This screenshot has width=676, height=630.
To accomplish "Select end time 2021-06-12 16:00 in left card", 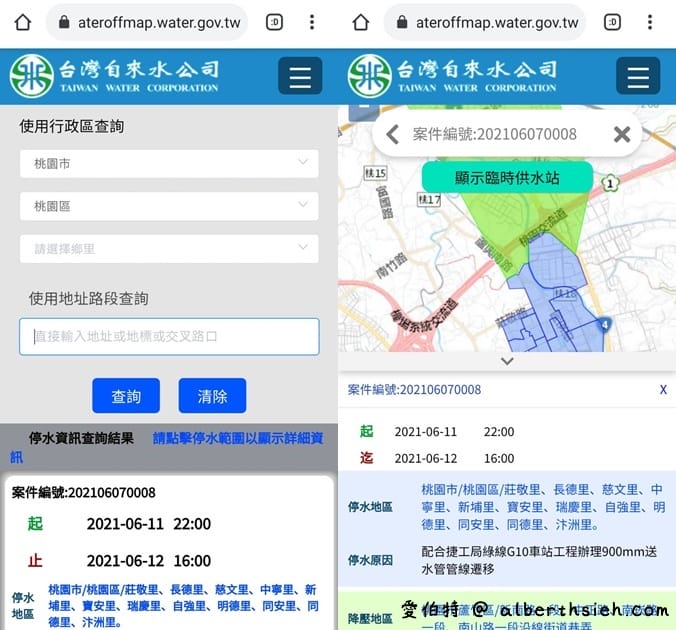I will pos(149,561).
